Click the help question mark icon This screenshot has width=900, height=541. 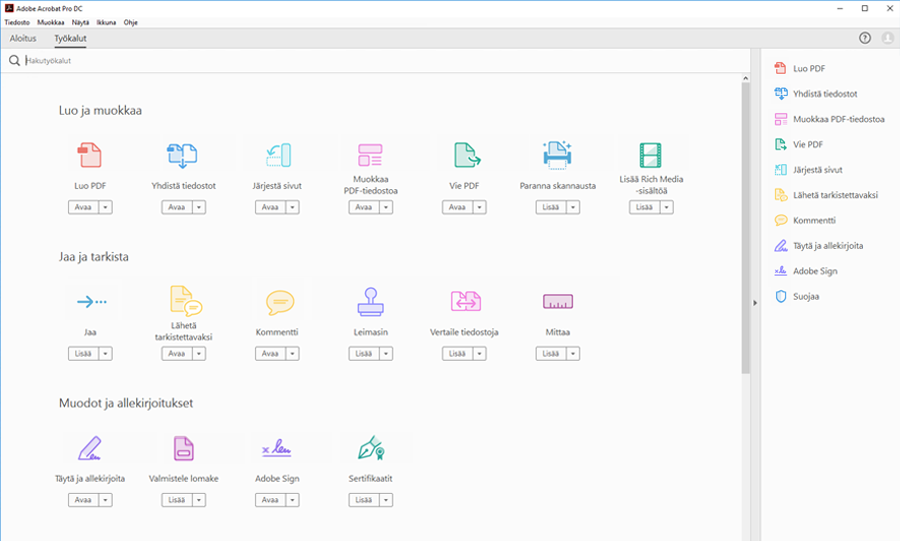coord(864,38)
